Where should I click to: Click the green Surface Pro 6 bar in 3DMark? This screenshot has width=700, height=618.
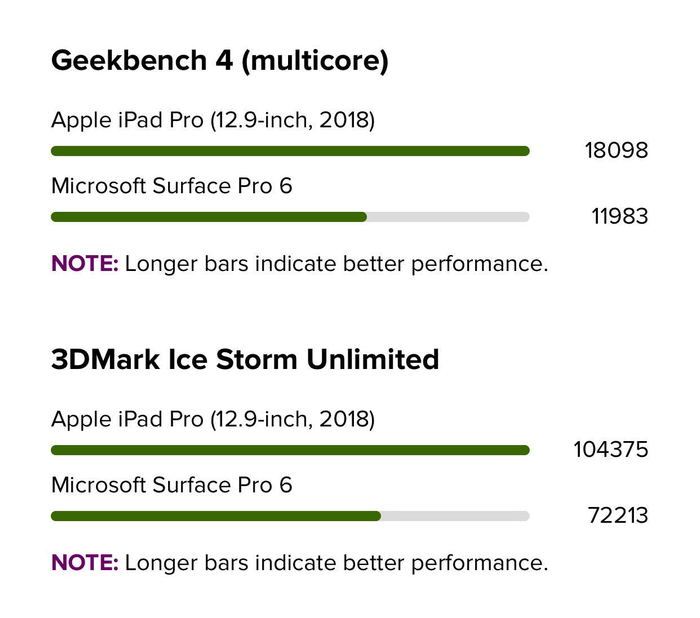click(215, 516)
